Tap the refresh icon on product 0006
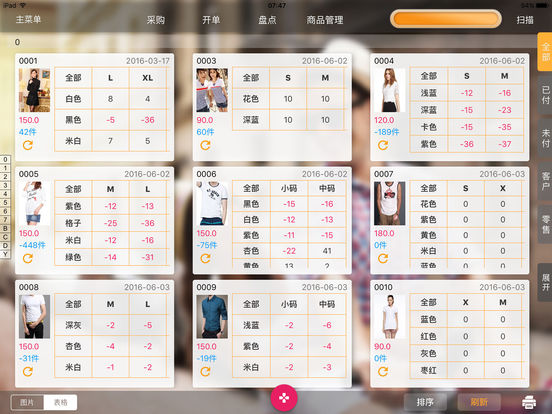The height and width of the screenshot is (414, 552). tap(205, 258)
